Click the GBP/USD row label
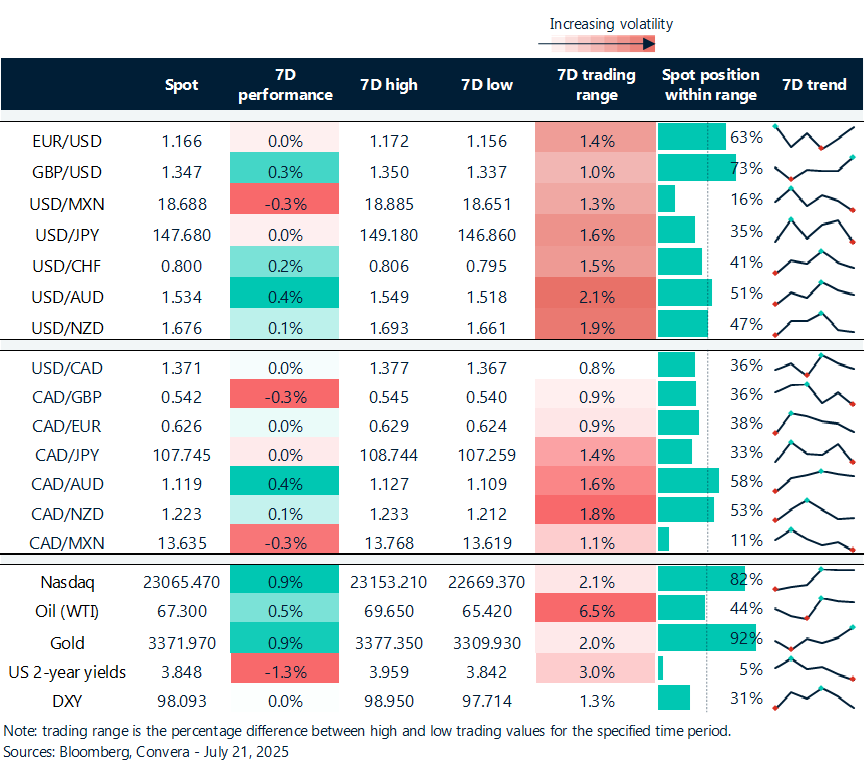The width and height of the screenshot is (865, 772). 67,172
